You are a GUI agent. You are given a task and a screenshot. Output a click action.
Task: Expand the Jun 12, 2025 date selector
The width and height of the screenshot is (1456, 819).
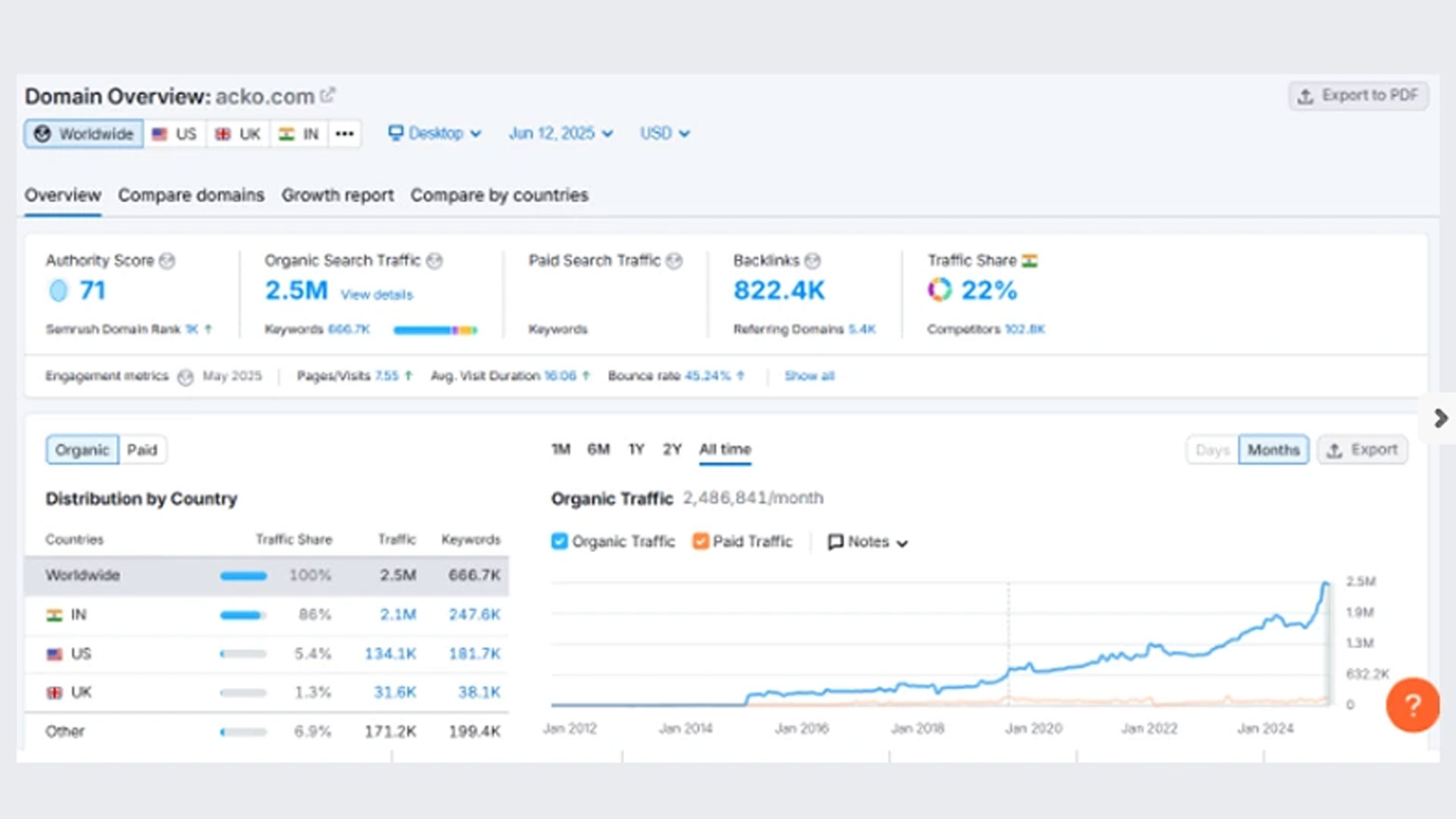click(x=560, y=133)
